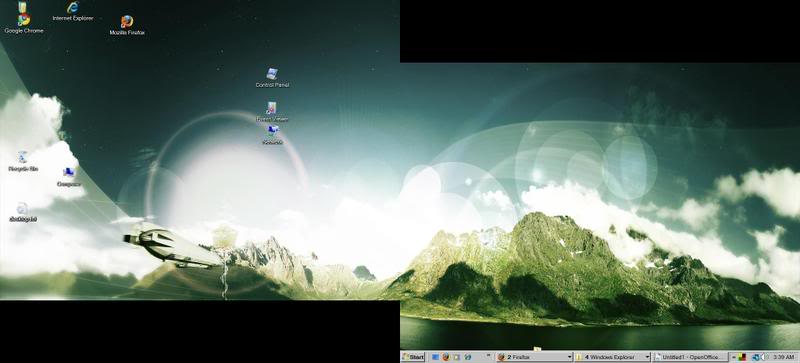
Task: Click the Show Desktop quick launch icon
Action: pos(435,357)
